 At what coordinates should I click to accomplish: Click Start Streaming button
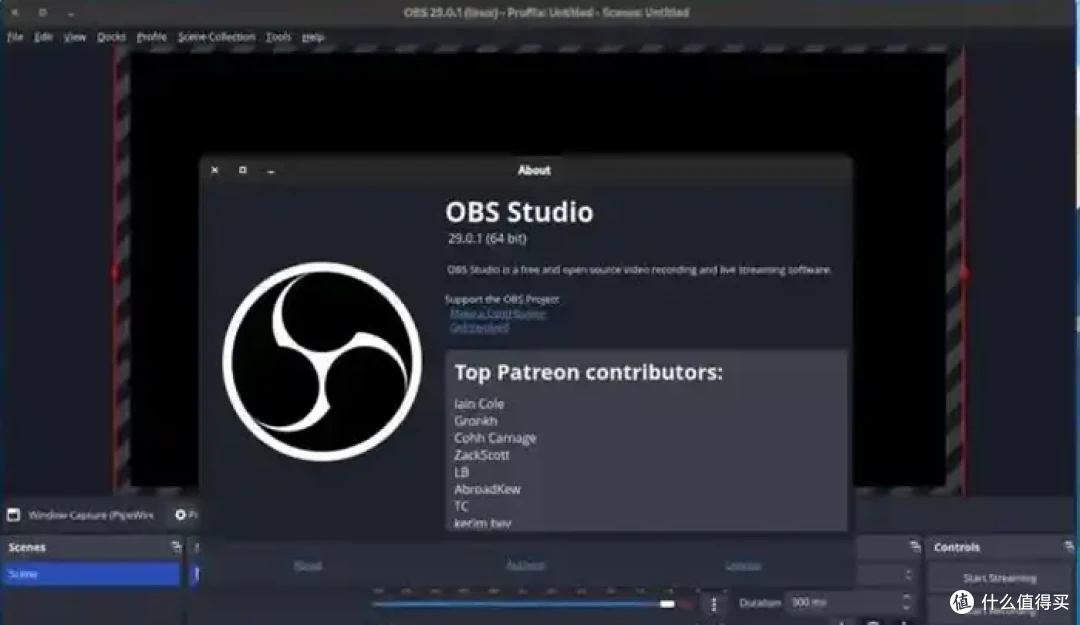(999, 578)
